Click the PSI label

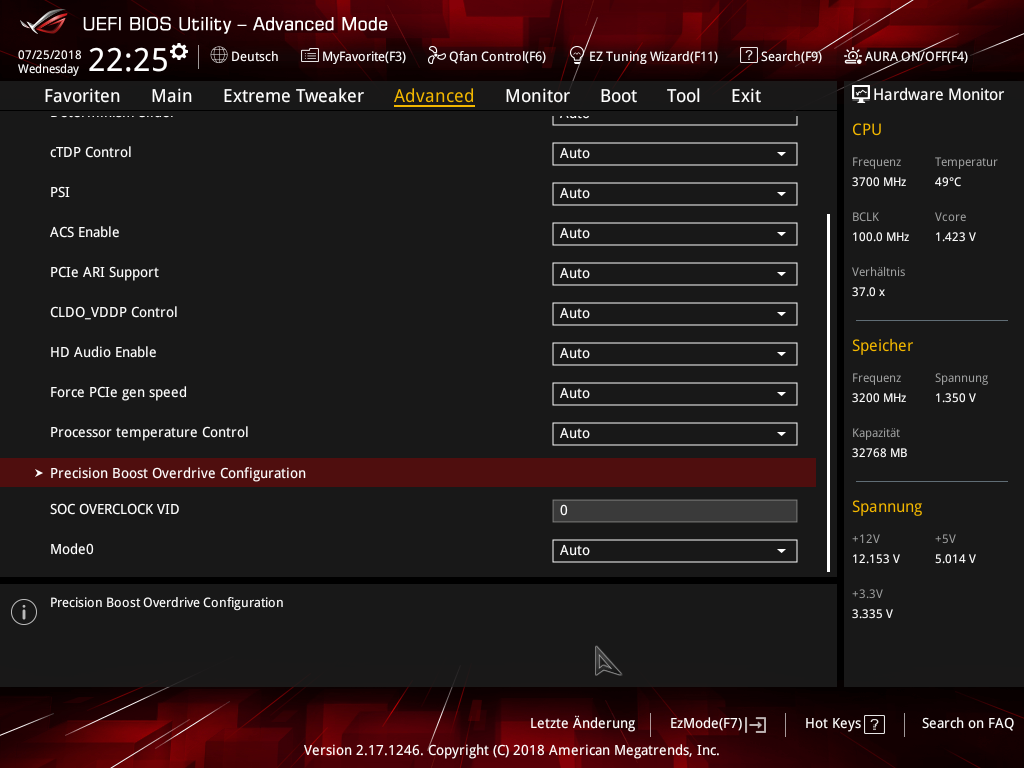[59, 192]
